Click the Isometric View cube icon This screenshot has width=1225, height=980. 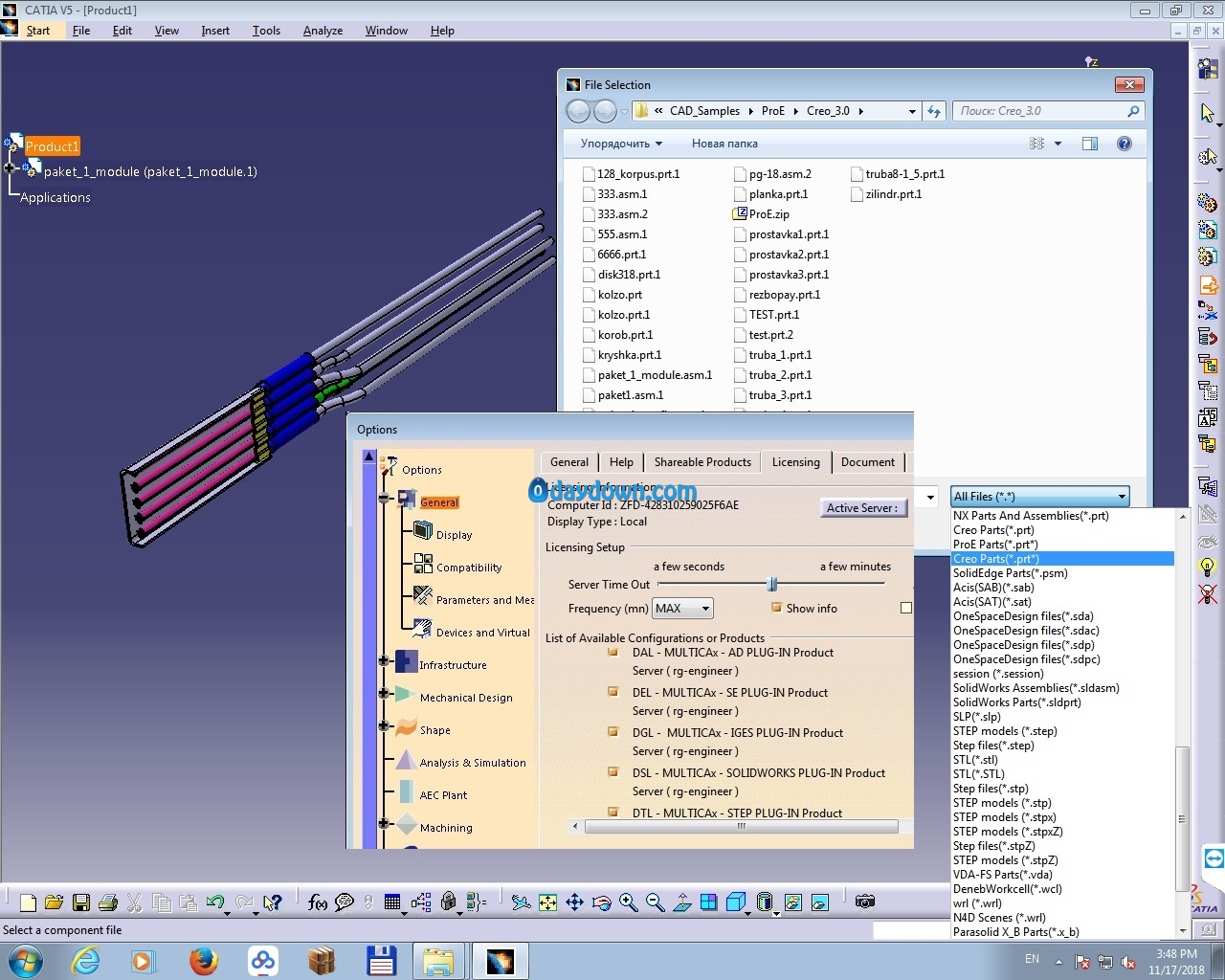(736, 902)
